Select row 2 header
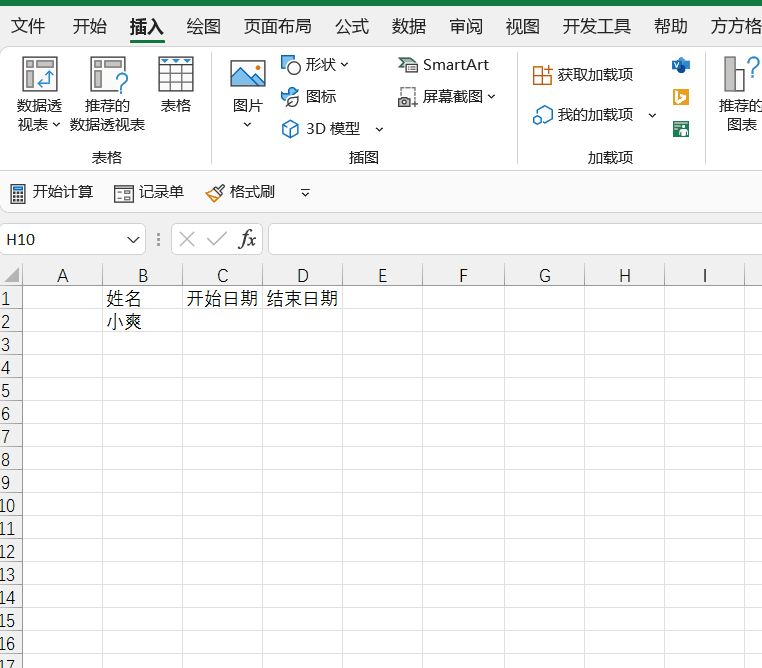Image resolution: width=762 pixels, height=668 pixels. click(x=11, y=321)
